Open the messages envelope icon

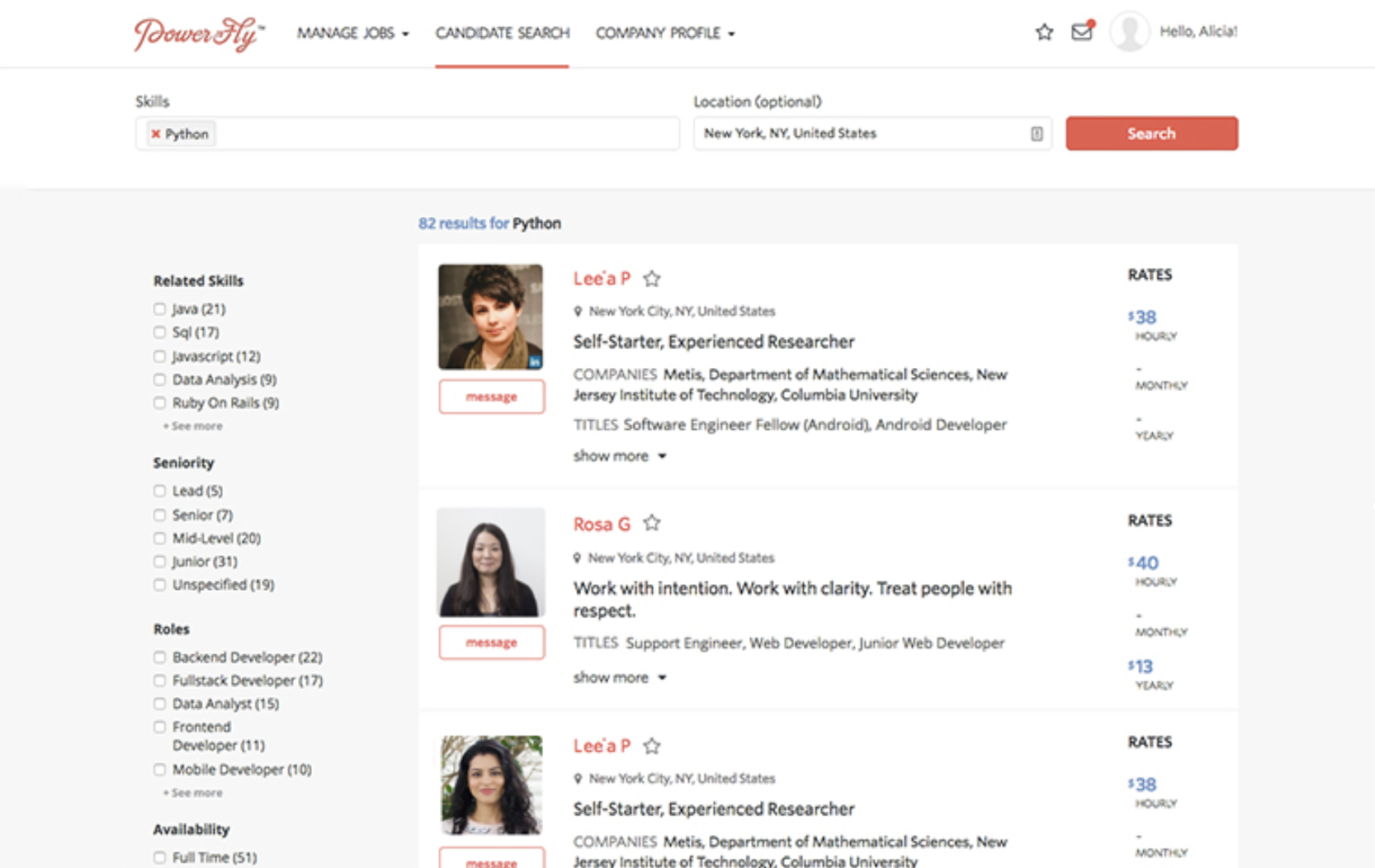coord(1082,31)
